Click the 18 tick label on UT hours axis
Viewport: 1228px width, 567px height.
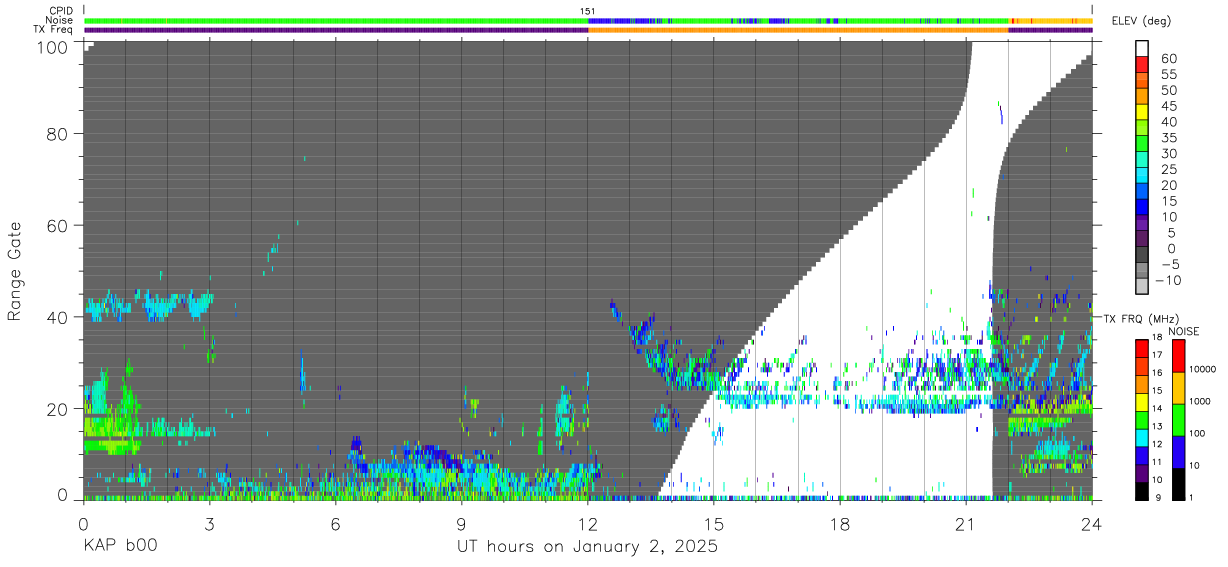[840, 523]
